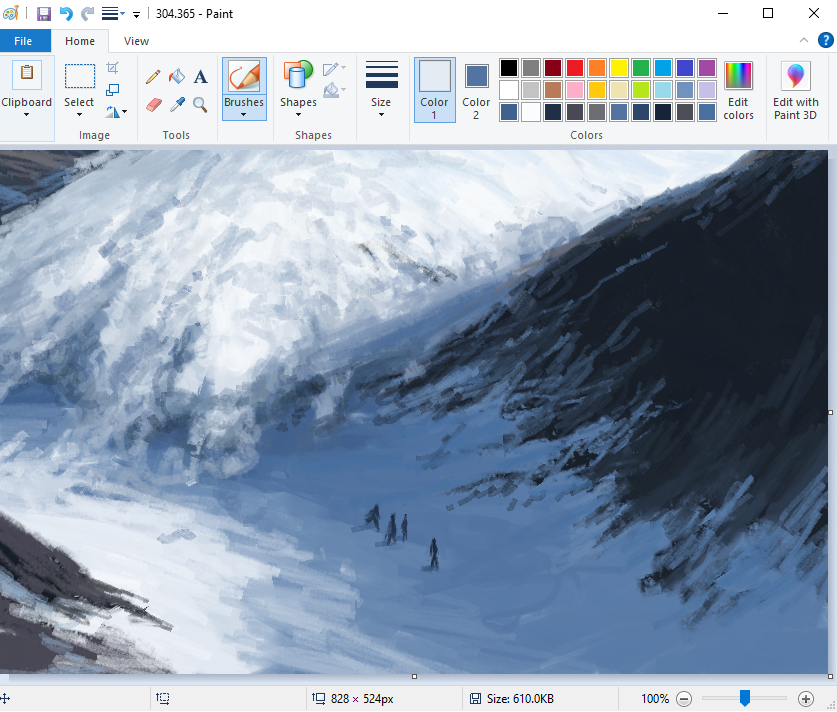Select the Pencil tool
The height and width of the screenshot is (712, 837).
coord(153,77)
